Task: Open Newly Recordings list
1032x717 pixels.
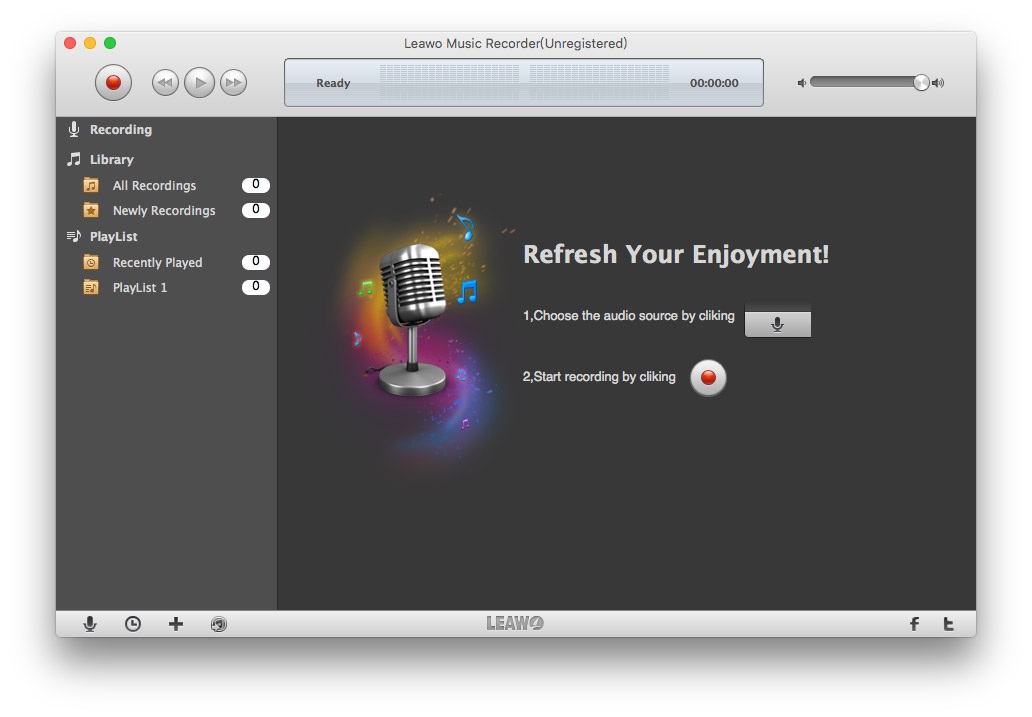Action: (x=163, y=211)
